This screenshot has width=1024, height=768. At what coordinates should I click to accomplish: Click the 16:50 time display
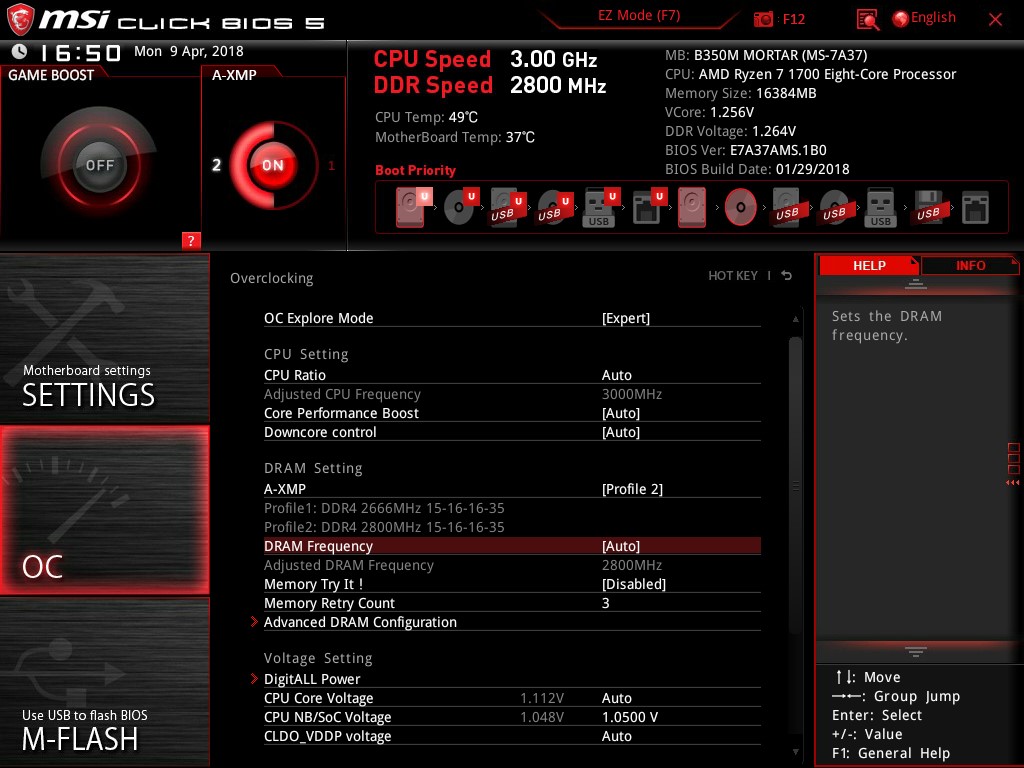pos(81,52)
